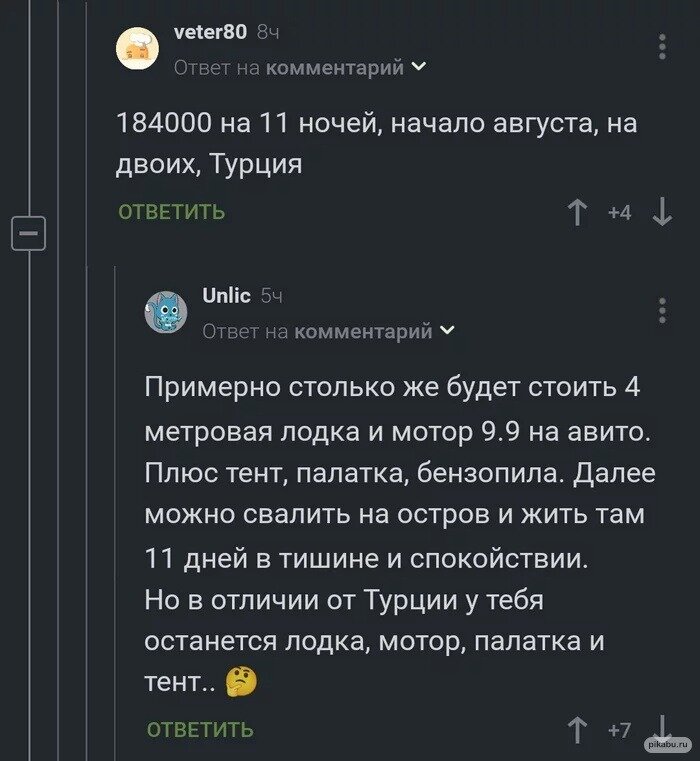Open three-dot menu on Unlic's comment
Viewport: 700px width, 761px height.
[x=663, y=311]
